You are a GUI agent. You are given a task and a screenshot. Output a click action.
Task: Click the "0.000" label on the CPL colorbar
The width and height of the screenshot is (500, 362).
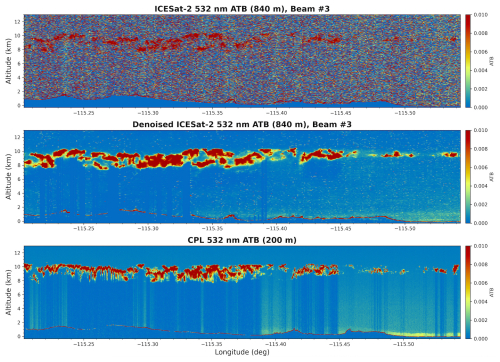(x=481, y=339)
